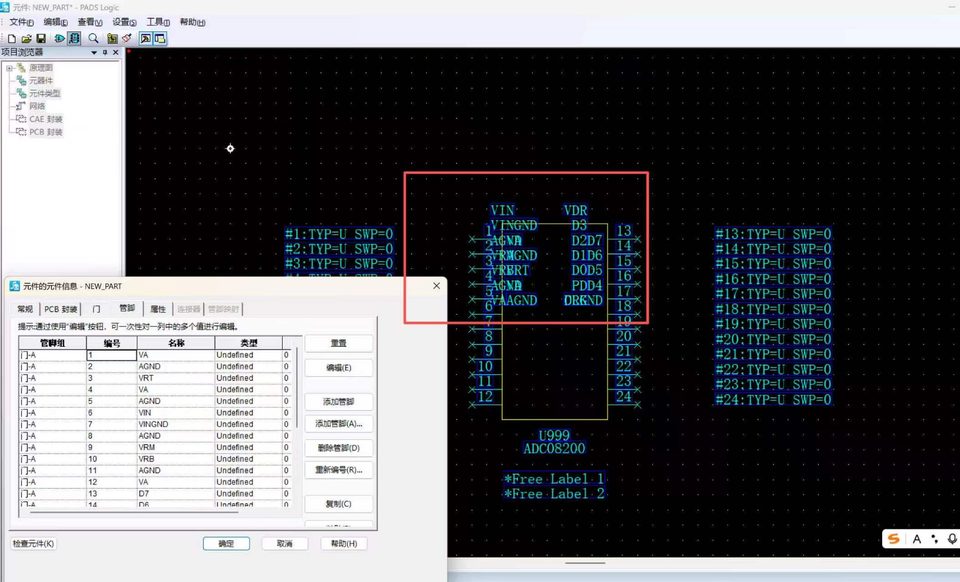Pin the 项目浏览器 panel
This screenshot has width=960, height=582.
105,53
